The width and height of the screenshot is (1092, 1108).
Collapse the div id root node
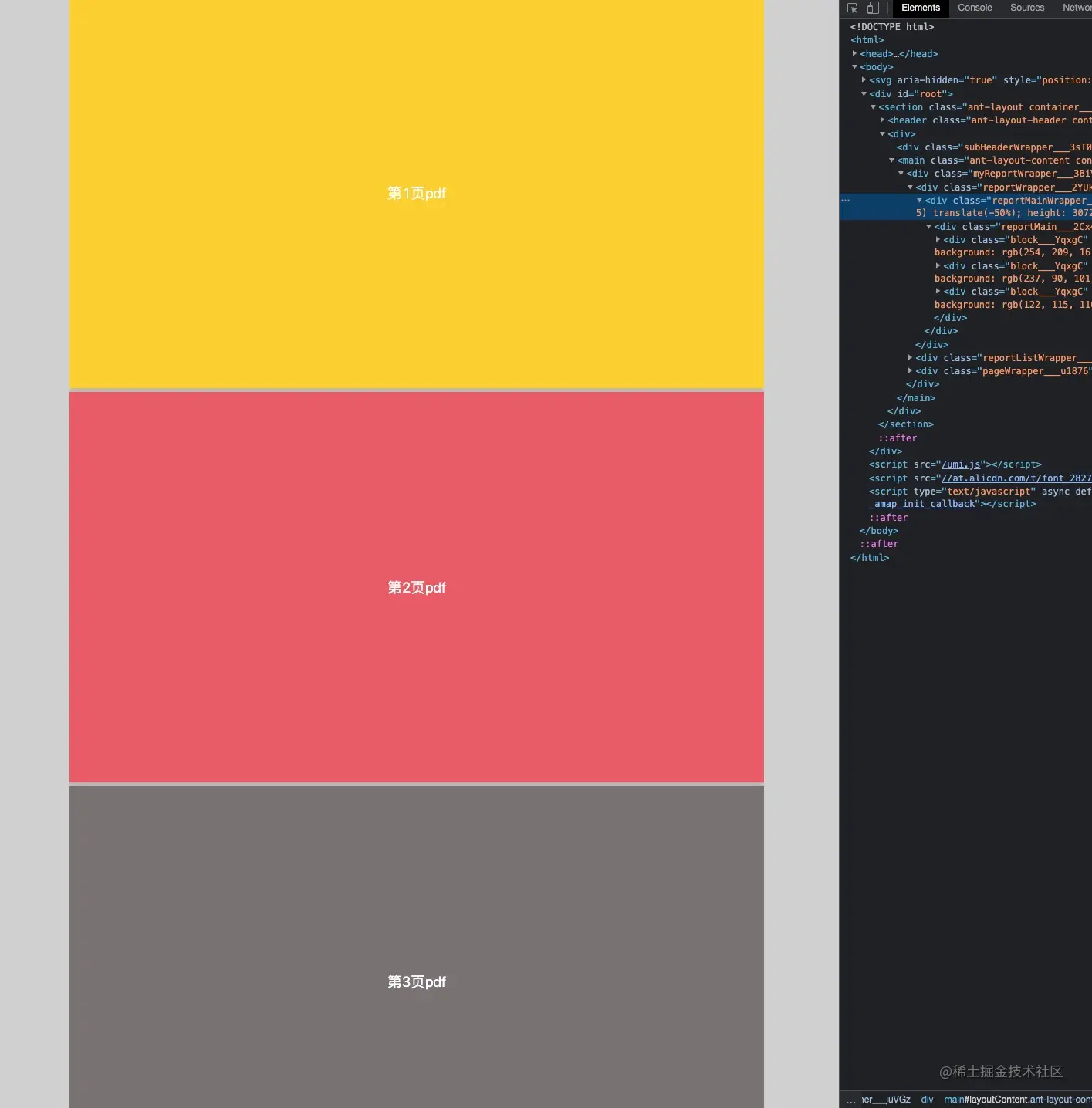pos(864,93)
